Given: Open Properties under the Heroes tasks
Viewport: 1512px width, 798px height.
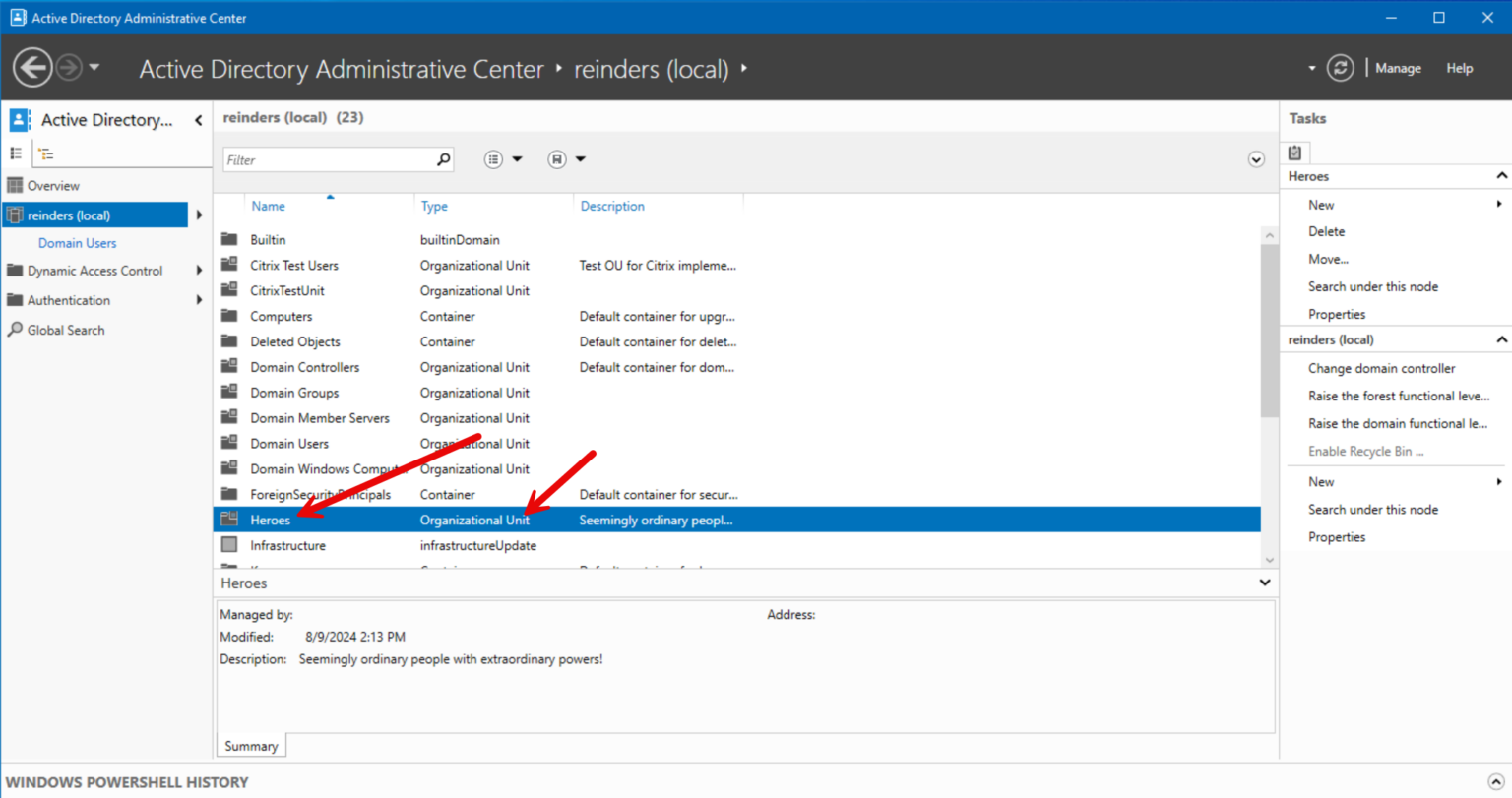Looking at the screenshot, I should tap(1336, 313).
